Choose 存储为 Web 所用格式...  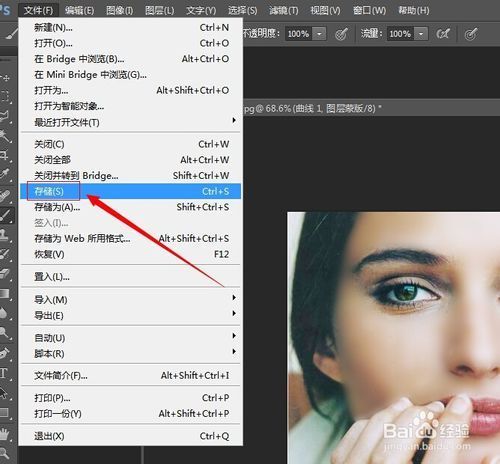(131, 238)
